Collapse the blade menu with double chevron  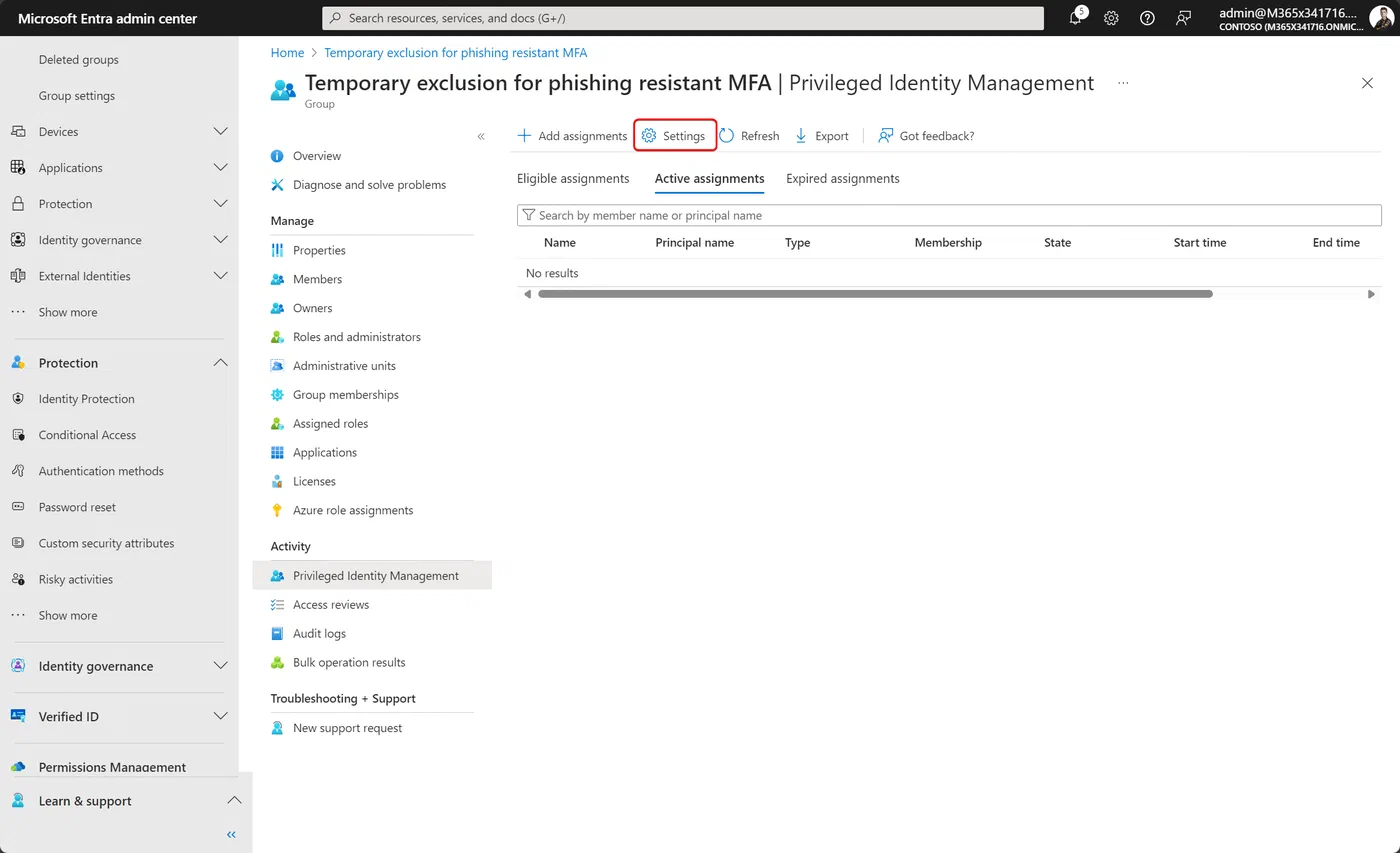pyautogui.click(x=481, y=136)
